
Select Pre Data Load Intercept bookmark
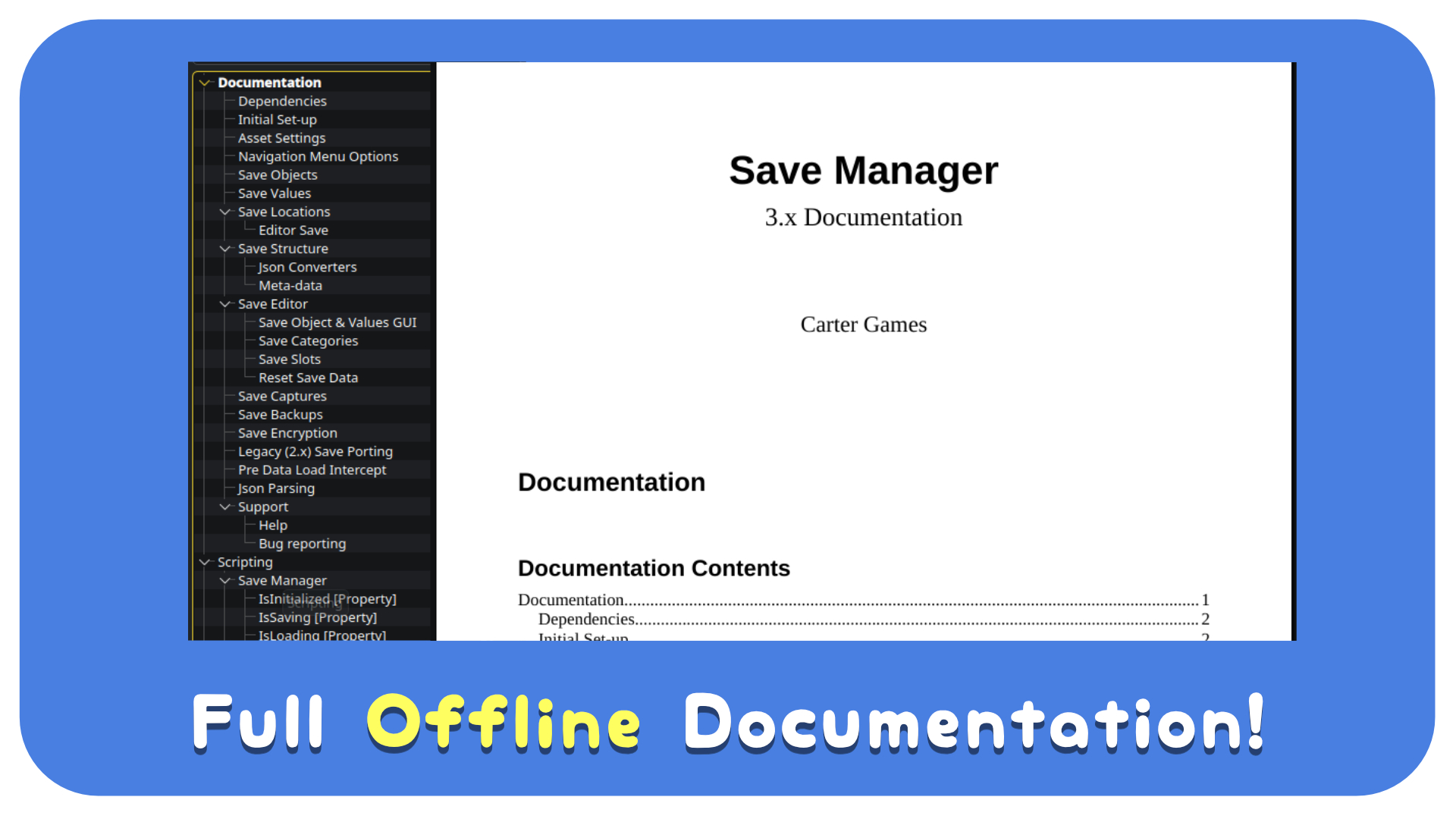tap(312, 470)
